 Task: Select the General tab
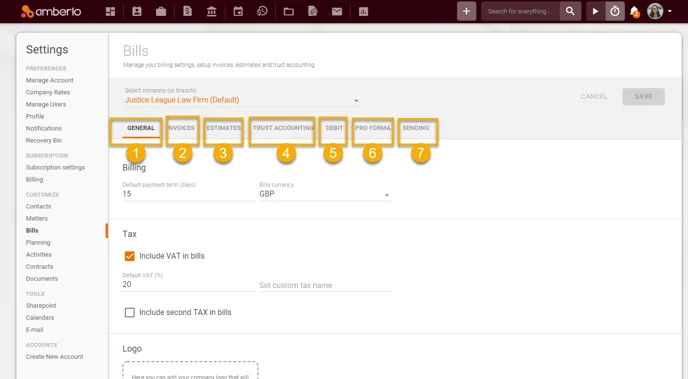tap(140, 128)
